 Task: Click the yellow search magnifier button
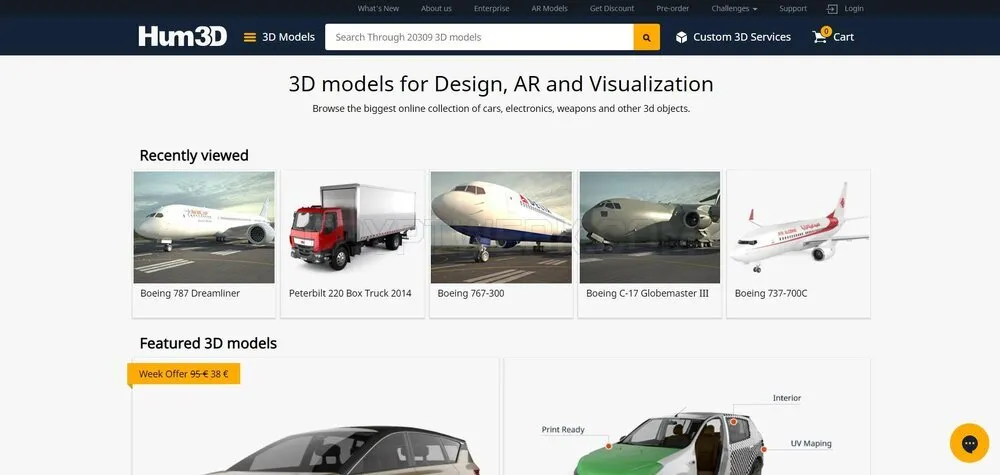(x=647, y=37)
